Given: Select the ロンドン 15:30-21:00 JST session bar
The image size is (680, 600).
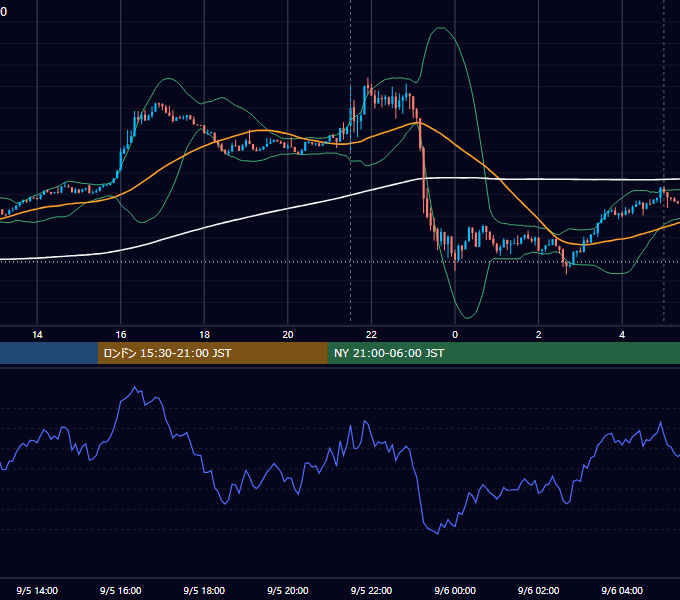Looking at the screenshot, I should tap(212, 353).
